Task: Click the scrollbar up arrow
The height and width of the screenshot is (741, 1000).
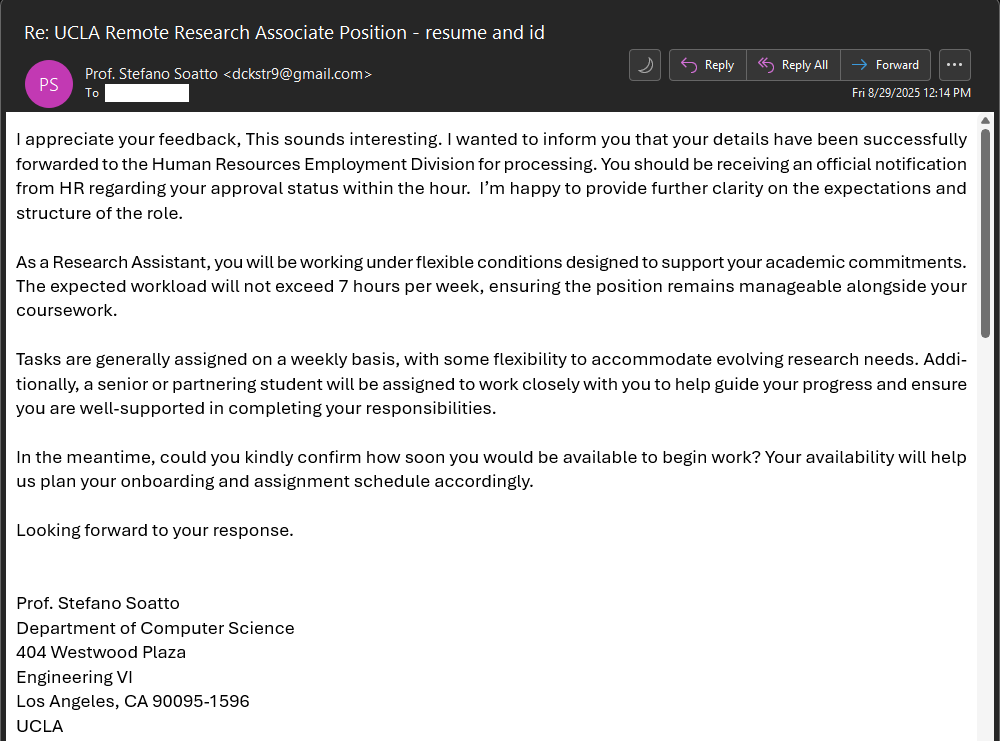Action: coord(985,120)
